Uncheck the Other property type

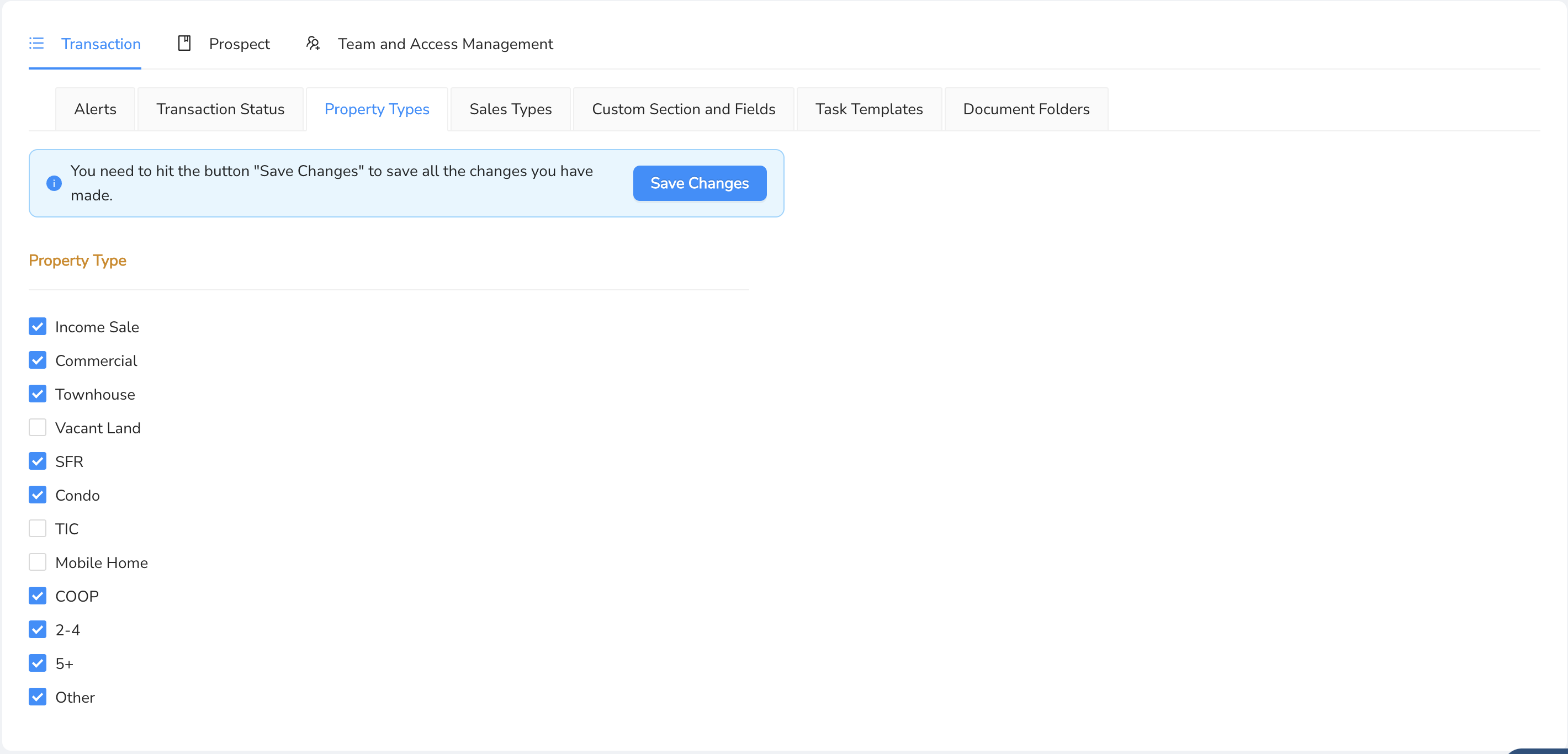coord(38,697)
